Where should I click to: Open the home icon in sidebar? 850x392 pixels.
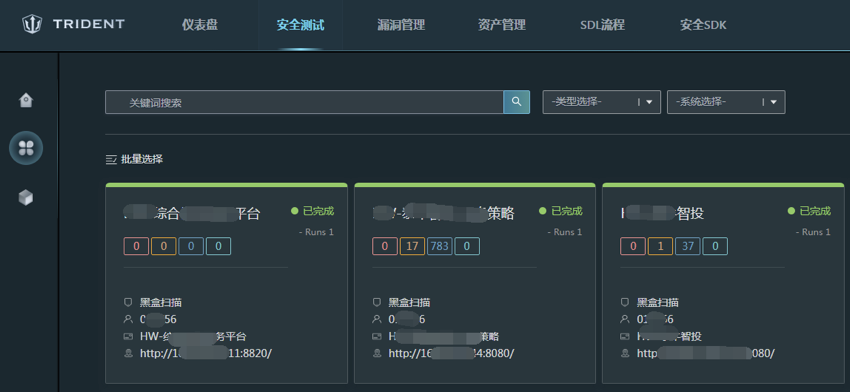click(x=26, y=100)
